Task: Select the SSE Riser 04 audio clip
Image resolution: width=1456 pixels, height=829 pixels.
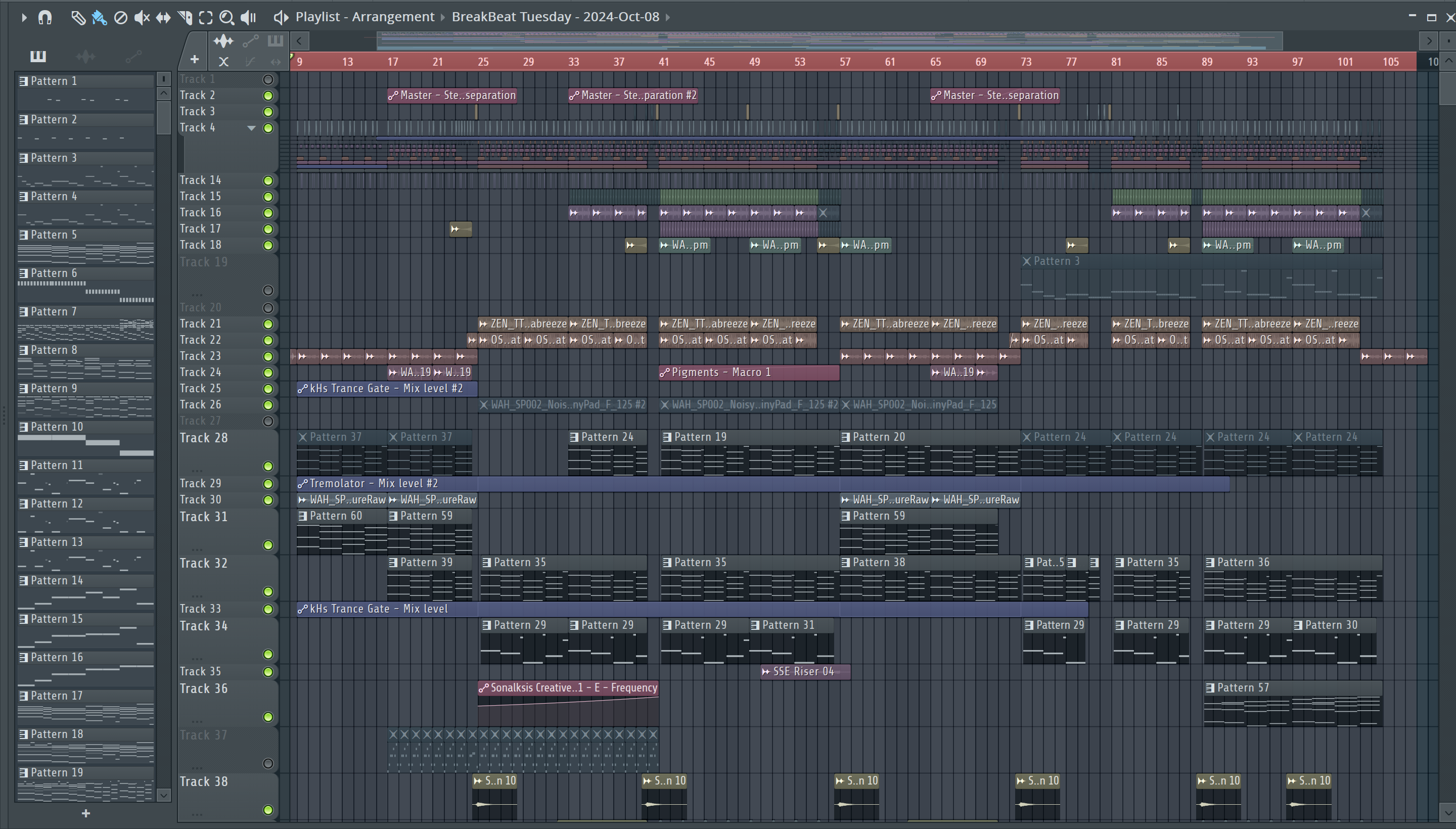Action: tap(805, 672)
